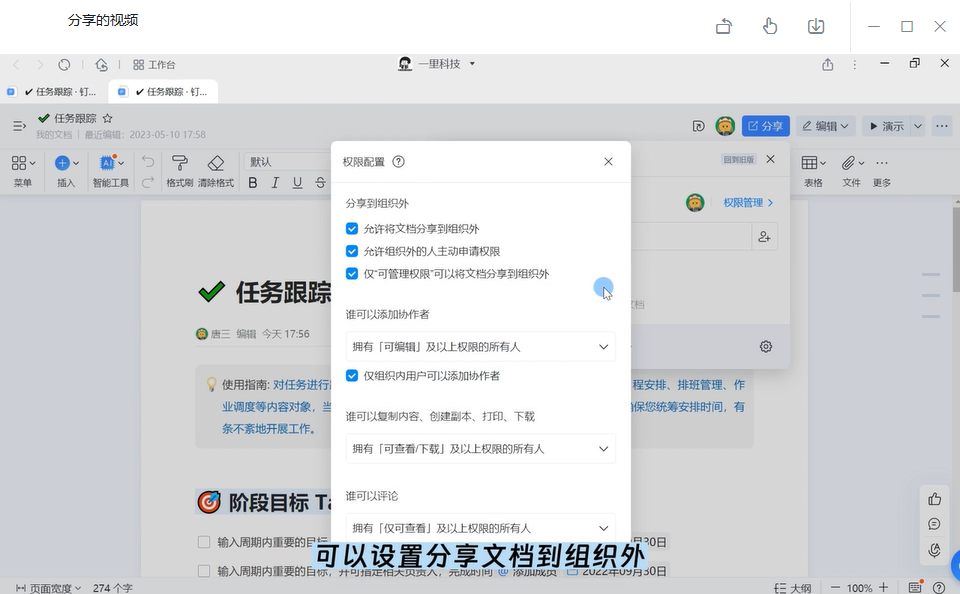Expand the 谁可以添加协作者 dropdown

coord(480,347)
